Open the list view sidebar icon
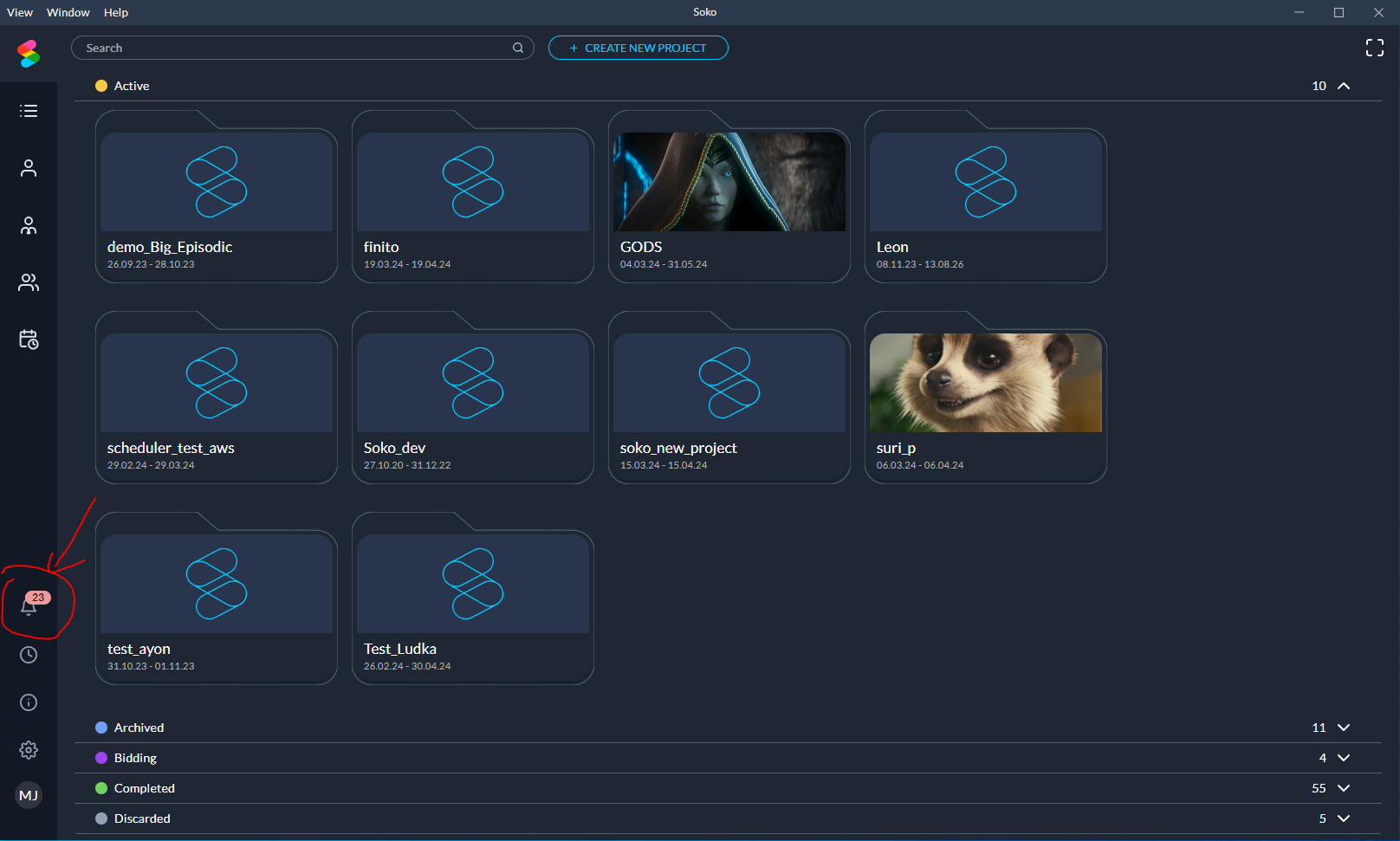The height and width of the screenshot is (841, 1400). (29, 111)
